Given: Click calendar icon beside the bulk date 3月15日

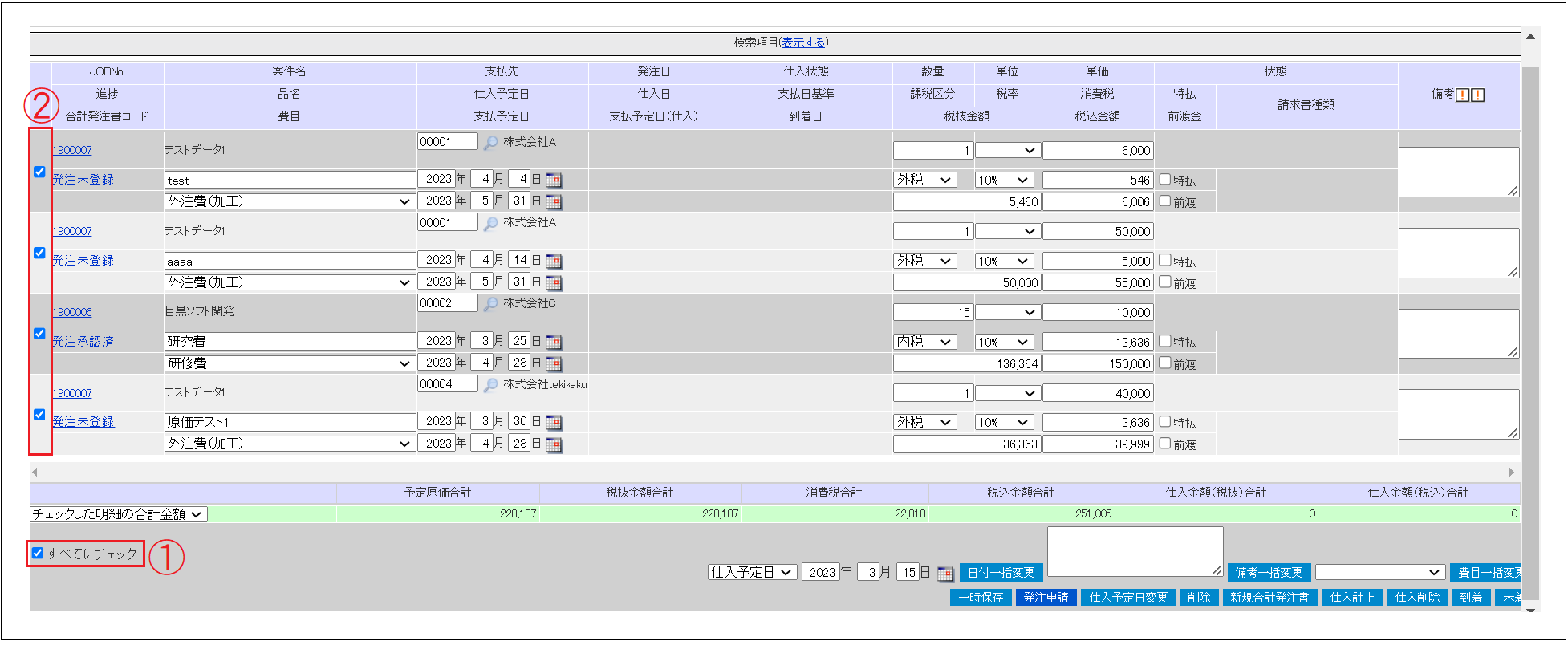Looking at the screenshot, I should click(945, 573).
